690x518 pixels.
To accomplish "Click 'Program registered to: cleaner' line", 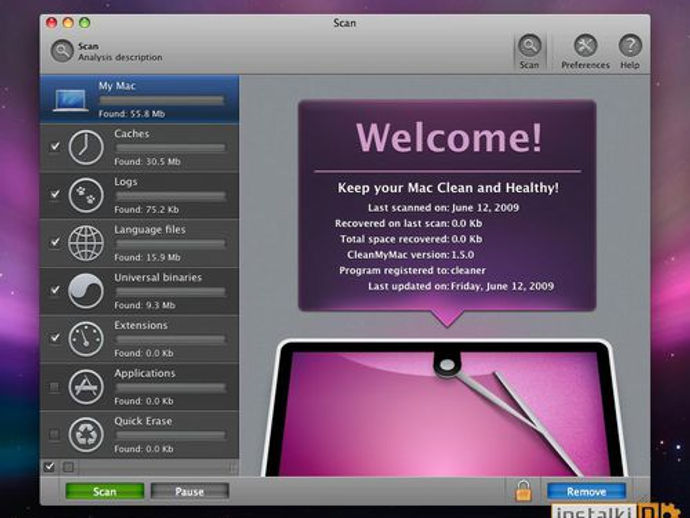I will [x=412, y=270].
